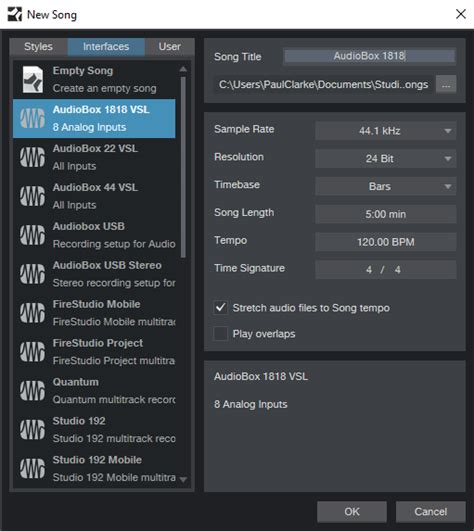
Task: Click '8 Analog Inputs' in description panel
Action: (x=251, y=404)
